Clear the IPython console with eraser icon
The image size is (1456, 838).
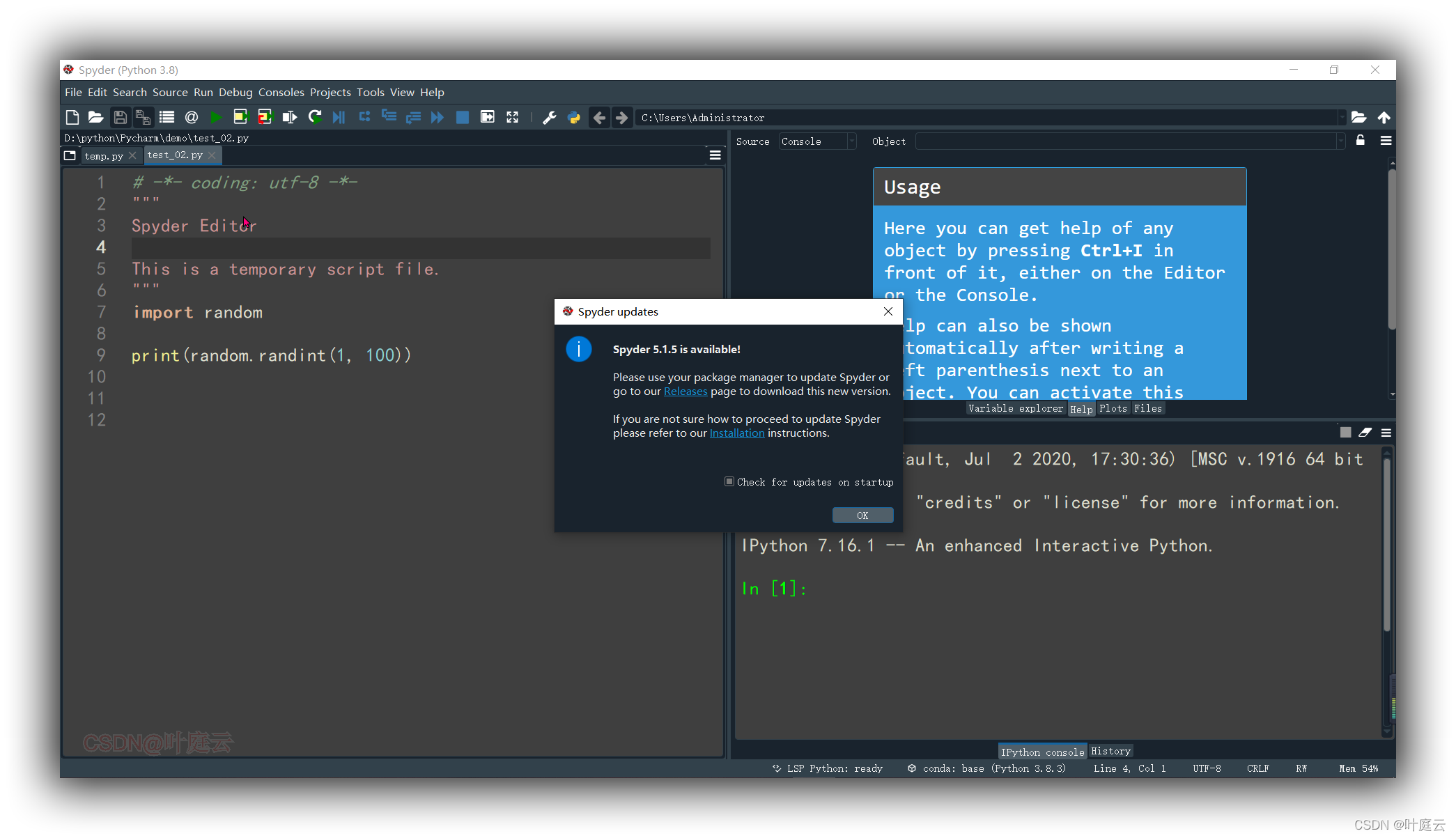click(1365, 432)
